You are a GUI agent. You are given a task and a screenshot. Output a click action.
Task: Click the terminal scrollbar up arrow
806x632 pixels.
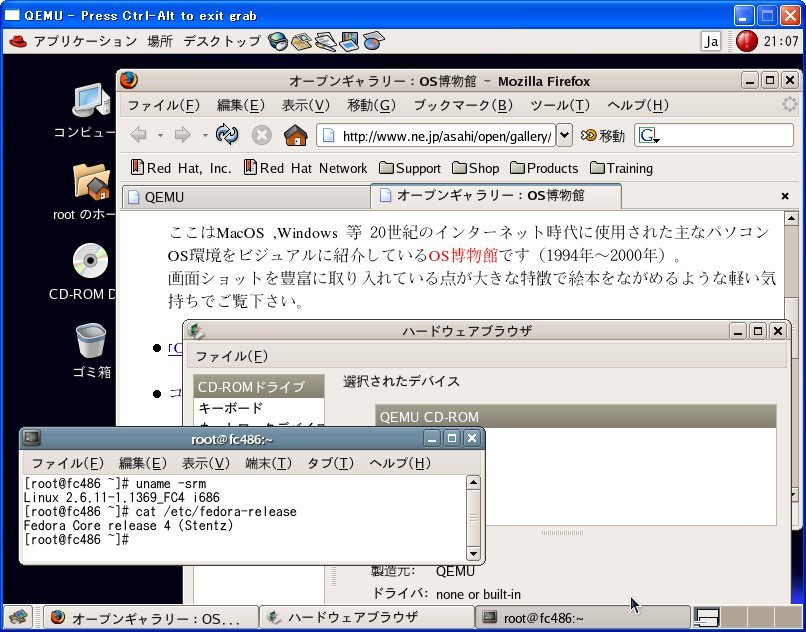(x=473, y=482)
